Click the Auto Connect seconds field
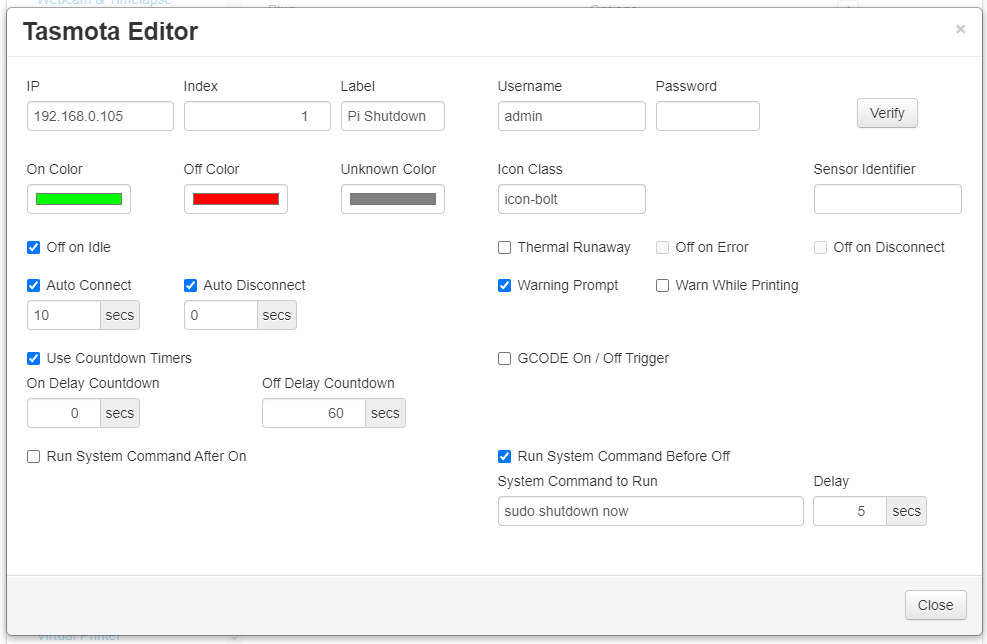This screenshot has height=644, width=987. [64, 315]
